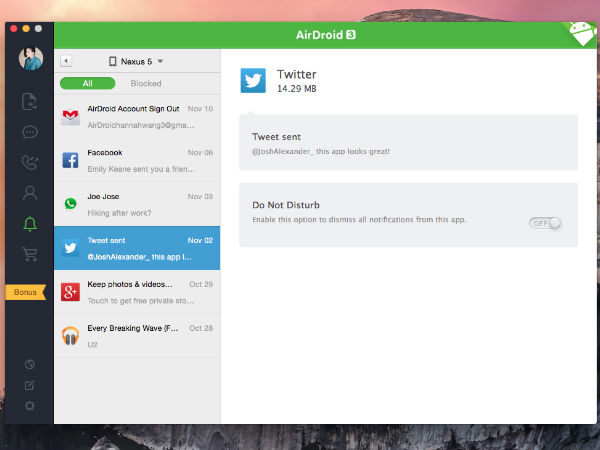The width and height of the screenshot is (600, 450).
Task: Expand the Nexus 5 device dropdown
Action: pos(136,61)
